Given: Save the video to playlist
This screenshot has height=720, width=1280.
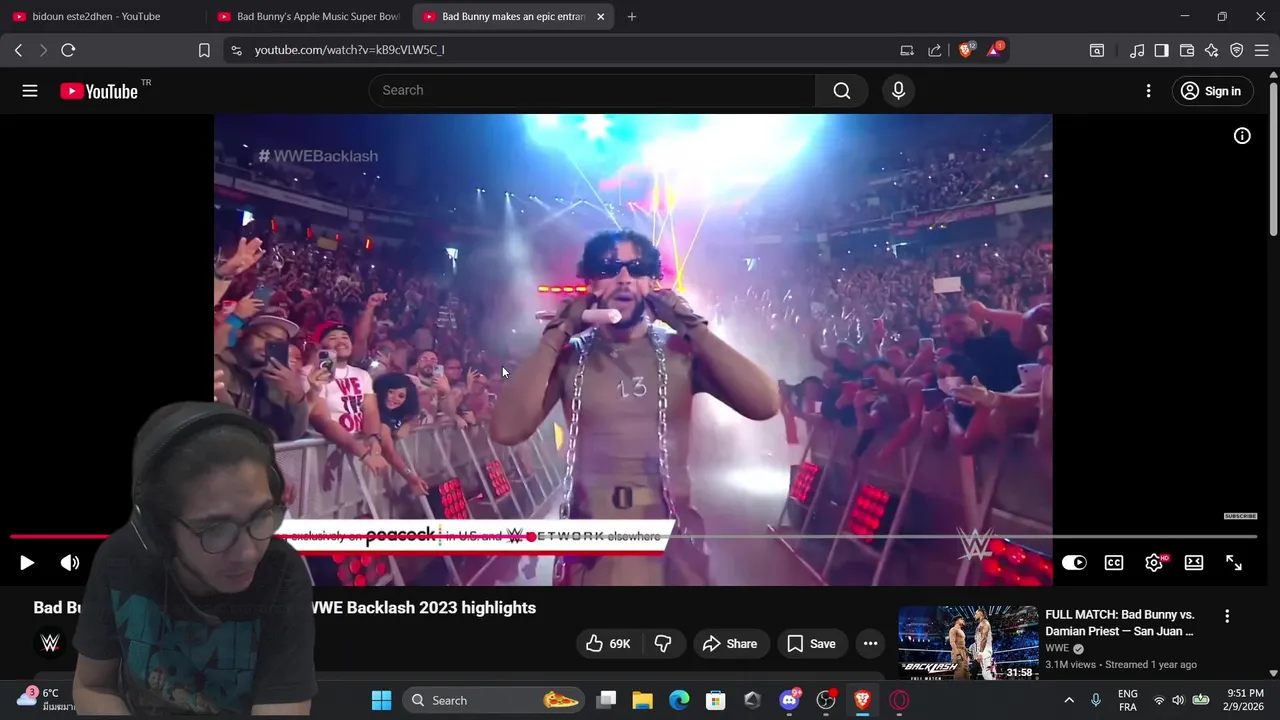Looking at the screenshot, I should pyautogui.click(x=812, y=644).
